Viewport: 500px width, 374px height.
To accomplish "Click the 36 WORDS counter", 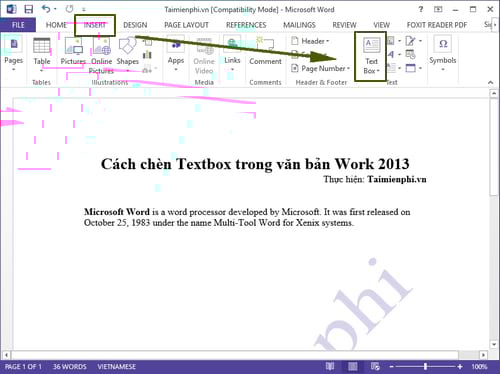I will click(x=69, y=367).
